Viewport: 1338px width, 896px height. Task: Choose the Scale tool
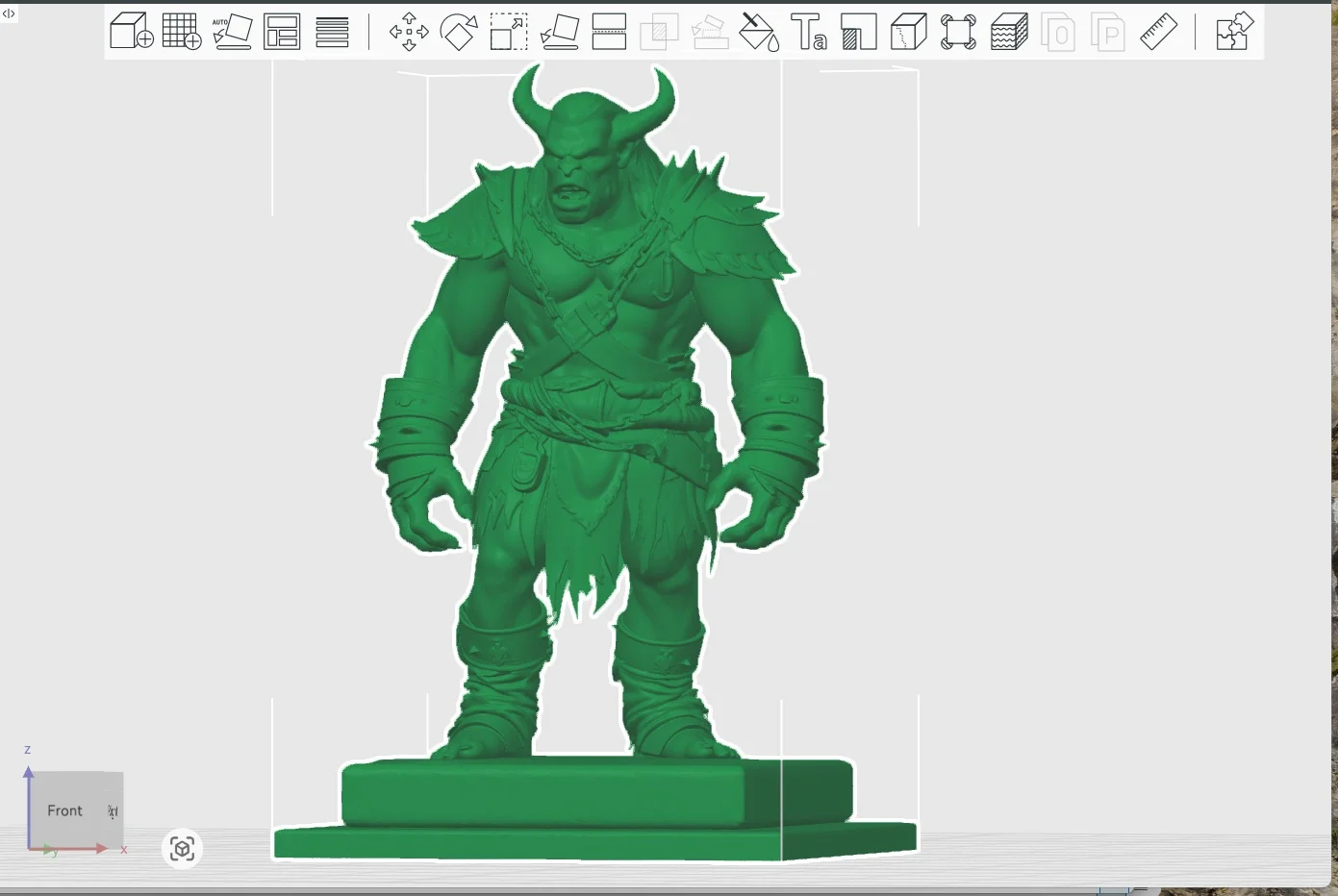click(509, 32)
